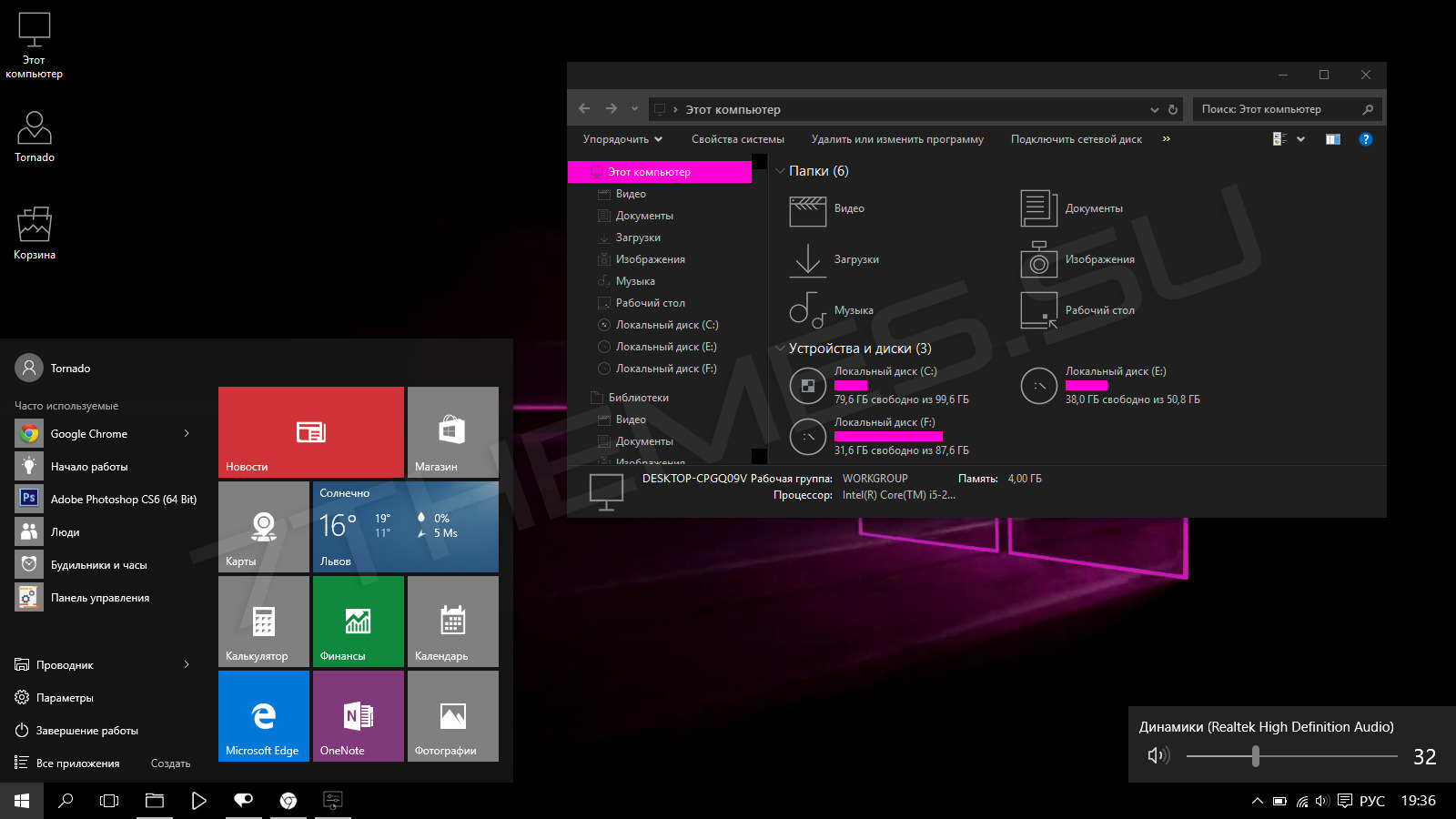Open the Calculator tile
This screenshot has width=1456, height=819.
coord(264,621)
